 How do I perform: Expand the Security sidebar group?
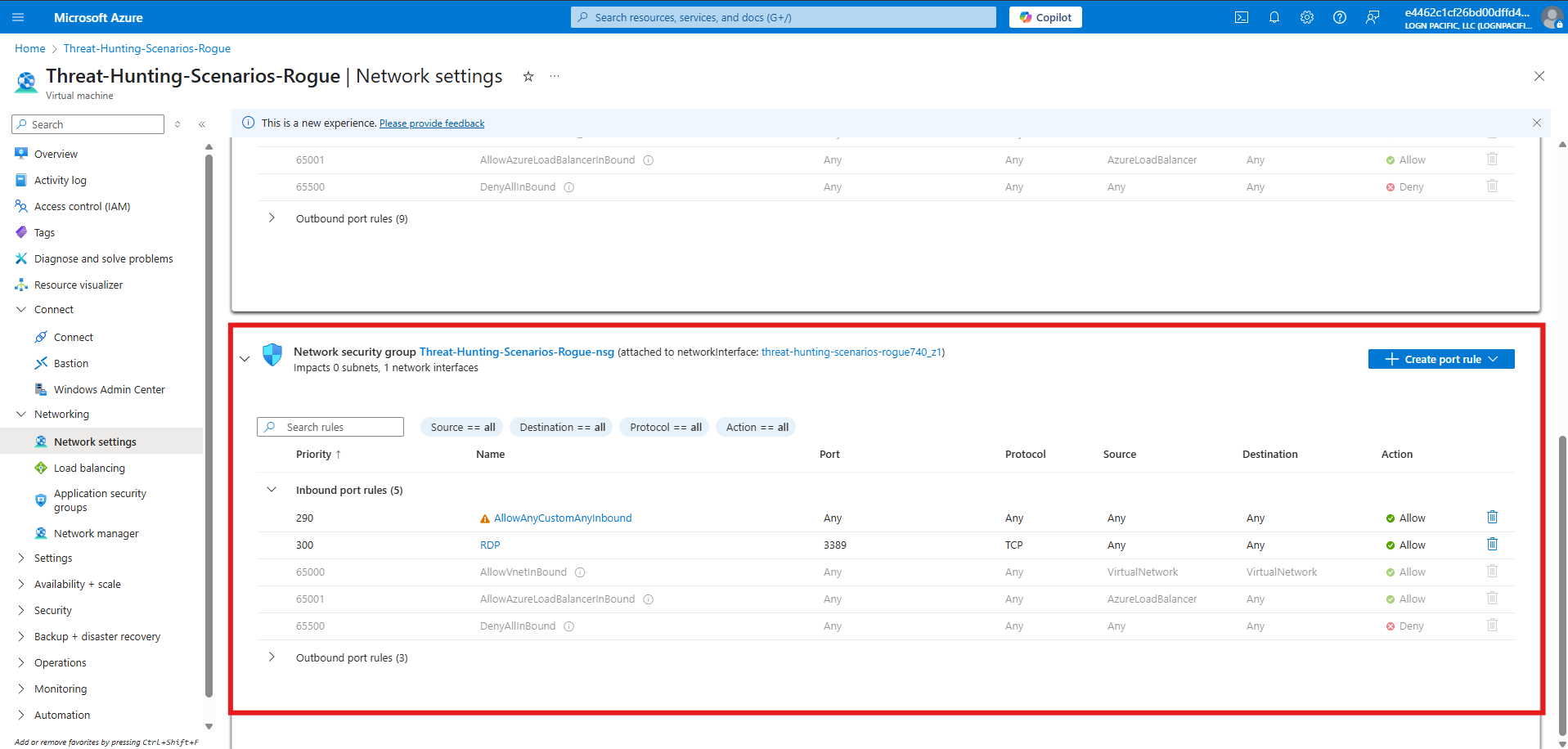pyautogui.click(x=21, y=610)
